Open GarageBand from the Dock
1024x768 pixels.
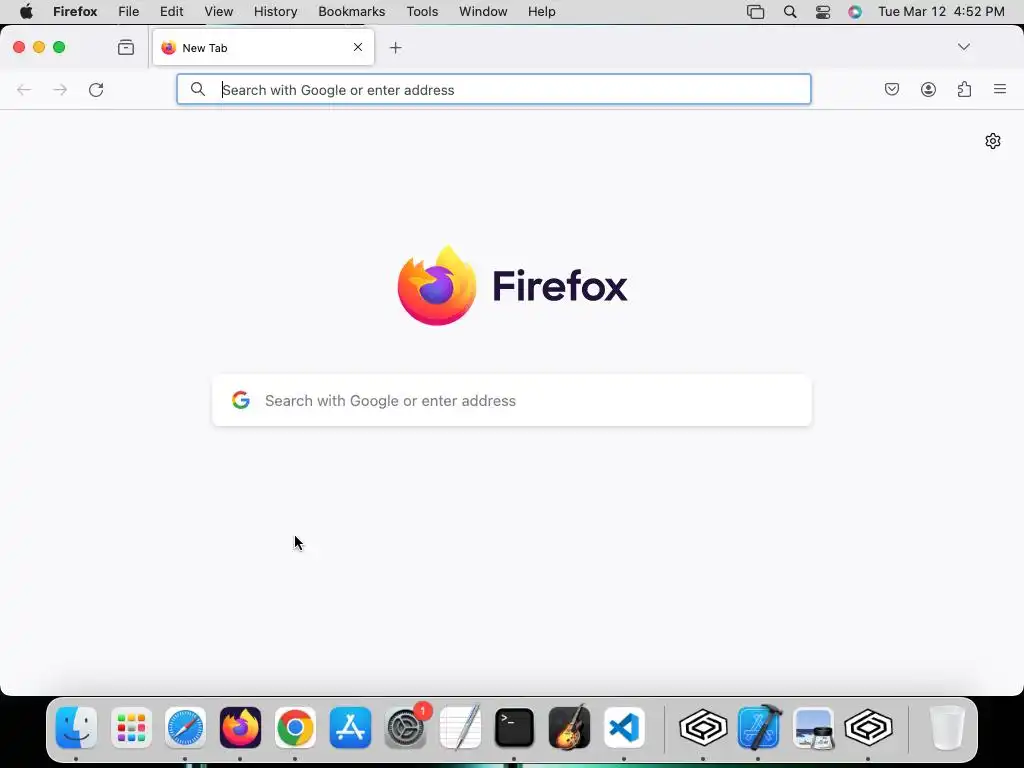[569, 728]
